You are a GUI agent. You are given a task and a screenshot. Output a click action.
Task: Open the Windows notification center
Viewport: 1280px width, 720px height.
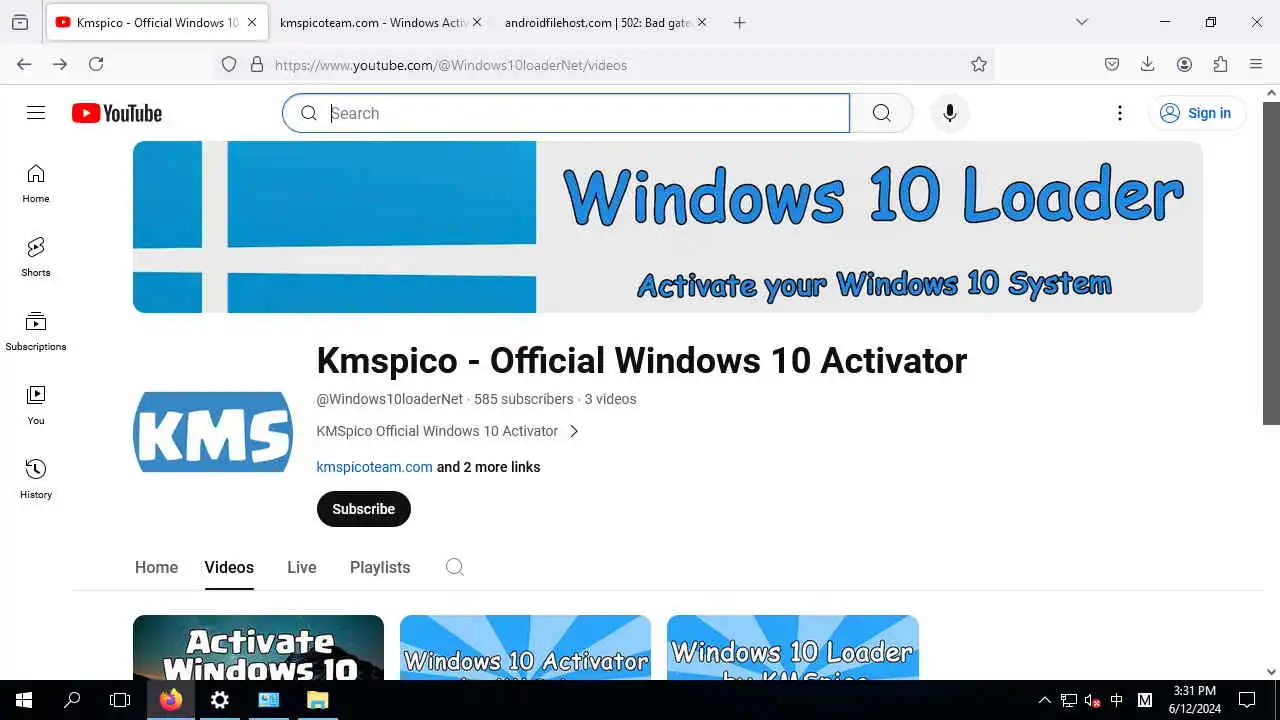1247,700
